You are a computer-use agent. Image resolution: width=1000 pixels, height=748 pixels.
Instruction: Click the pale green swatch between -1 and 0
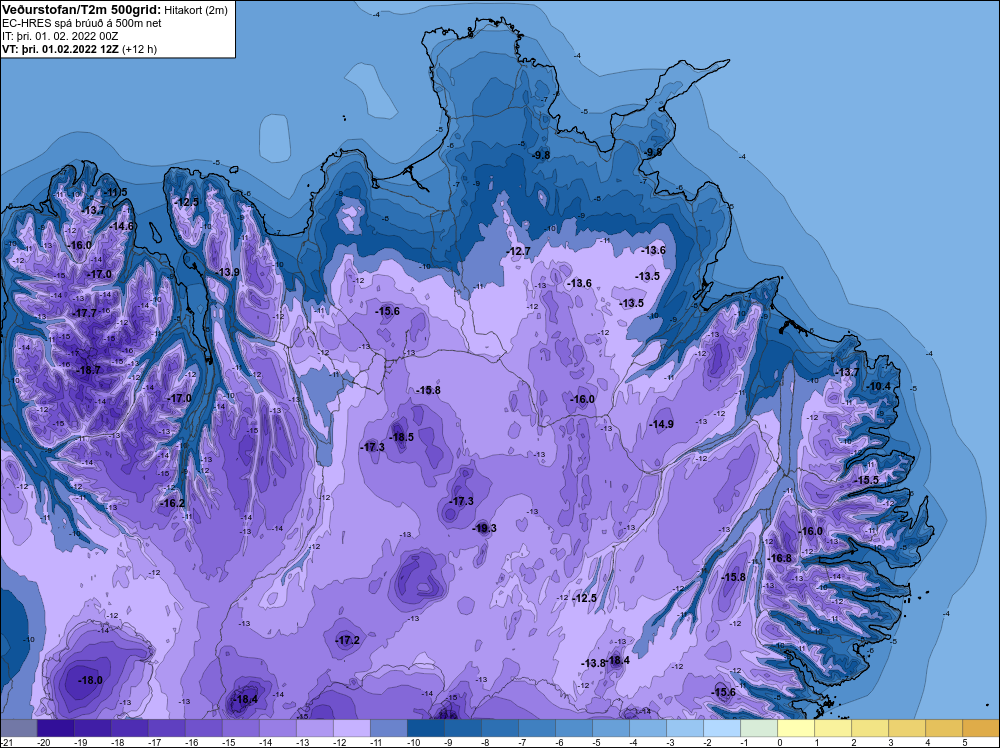coord(758,728)
